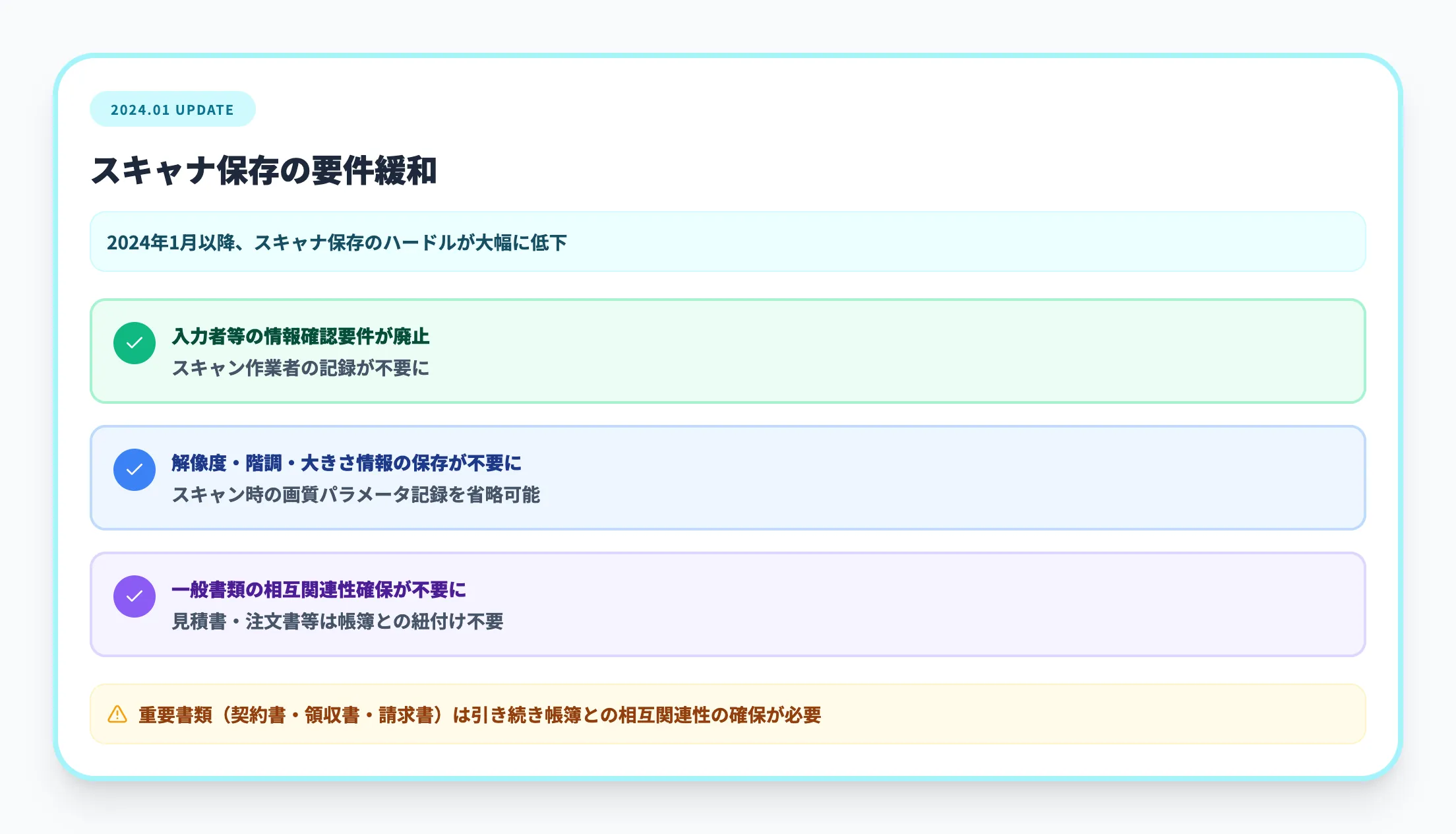The image size is (1456, 834).
Task: Select the 2024.01 UPDATE badge
Action: (172, 109)
